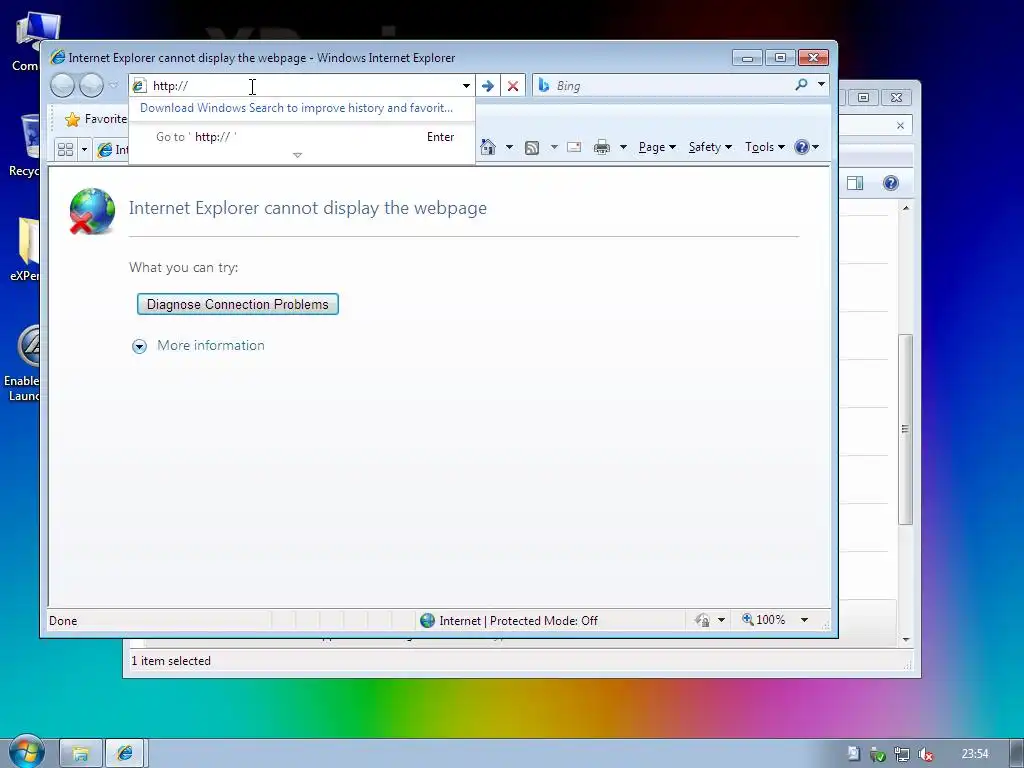Open the address bar history dropdown
Viewport: 1024px width, 768px height.
pos(466,86)
